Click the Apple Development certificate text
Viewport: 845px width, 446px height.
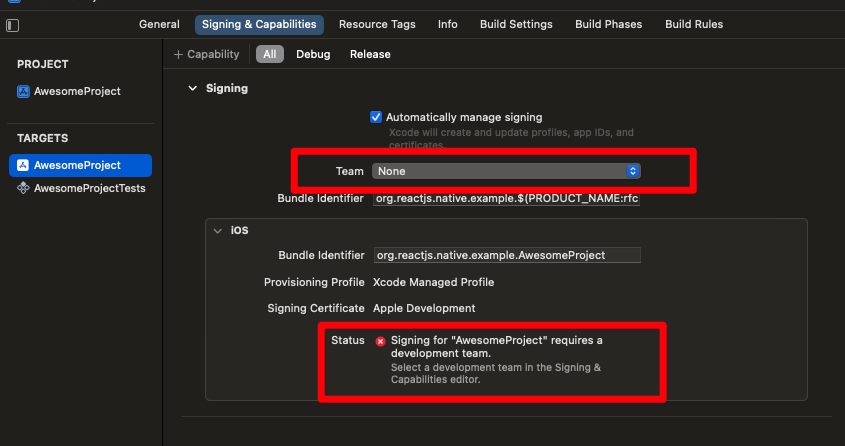pos(424,308)
